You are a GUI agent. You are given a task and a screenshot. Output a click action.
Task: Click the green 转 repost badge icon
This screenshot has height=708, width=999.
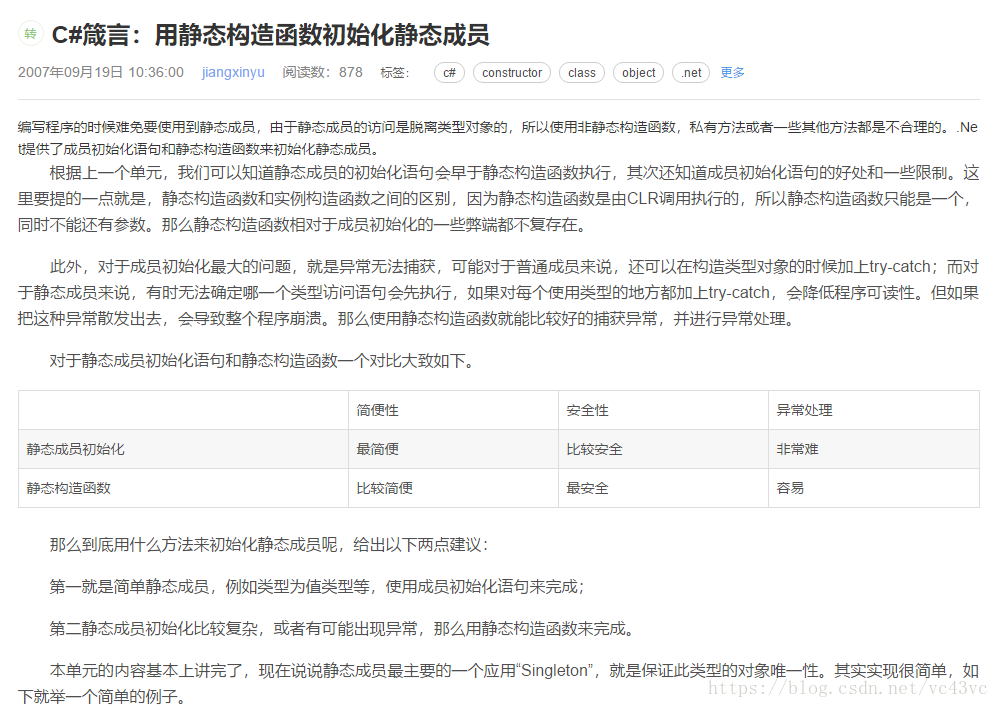coord(31,33)
